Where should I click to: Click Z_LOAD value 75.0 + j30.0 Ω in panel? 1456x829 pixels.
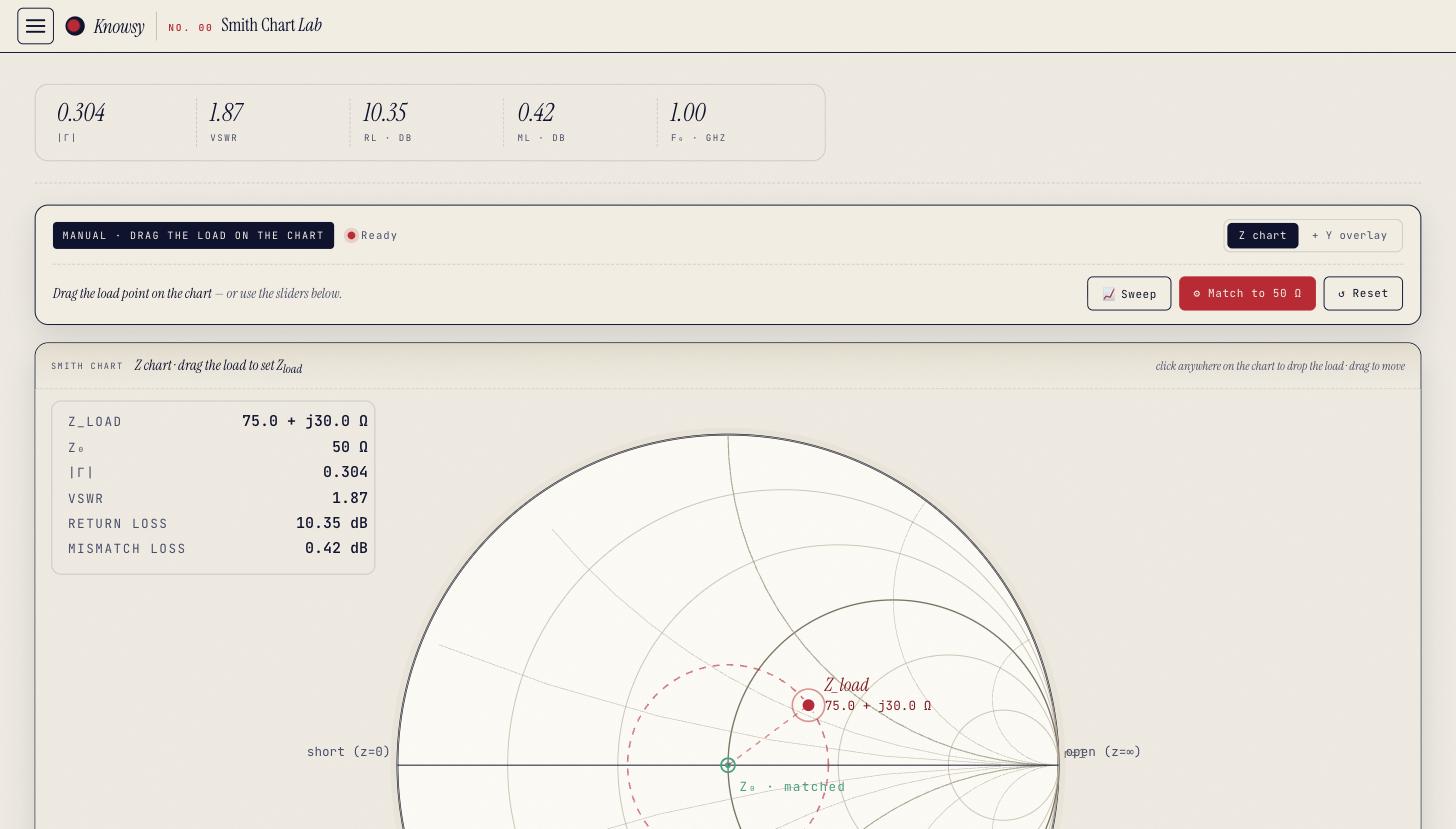[305, 421]
